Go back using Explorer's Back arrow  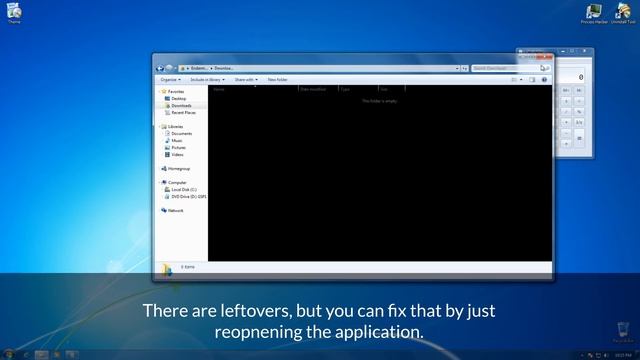(160, 68)
